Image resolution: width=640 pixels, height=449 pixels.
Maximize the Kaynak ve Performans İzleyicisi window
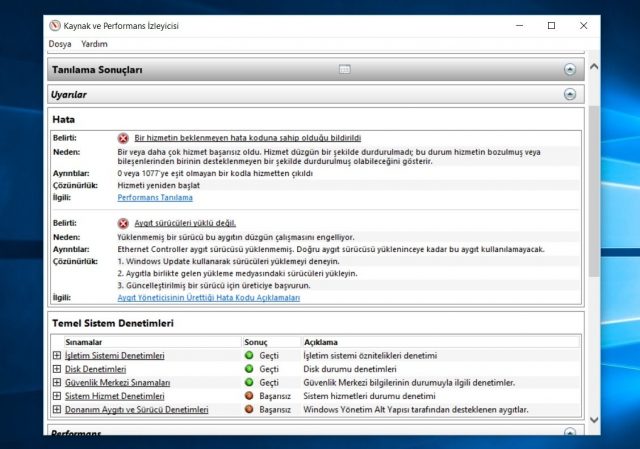(551, 26)
